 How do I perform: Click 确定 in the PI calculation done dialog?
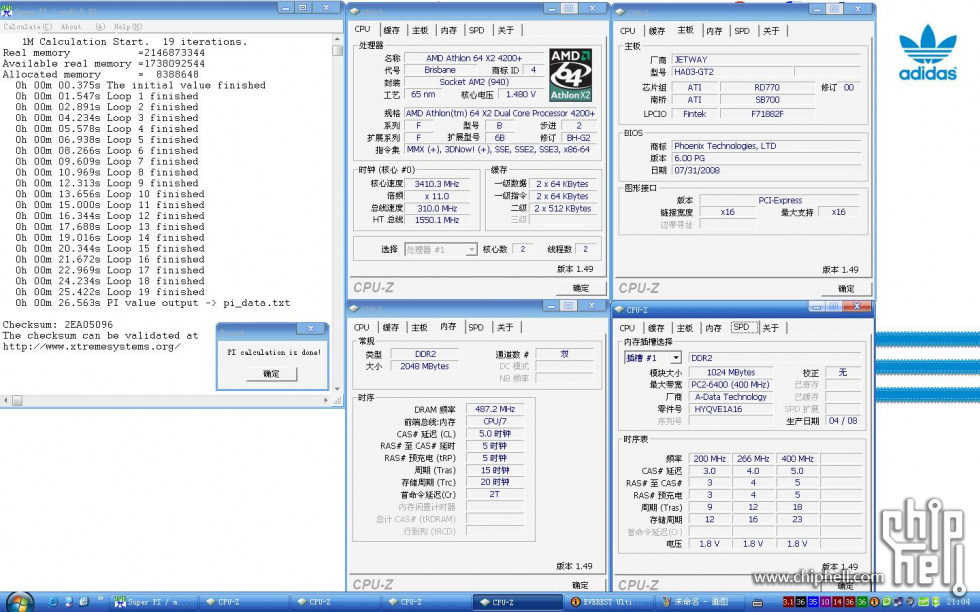(x=271, y=373)
